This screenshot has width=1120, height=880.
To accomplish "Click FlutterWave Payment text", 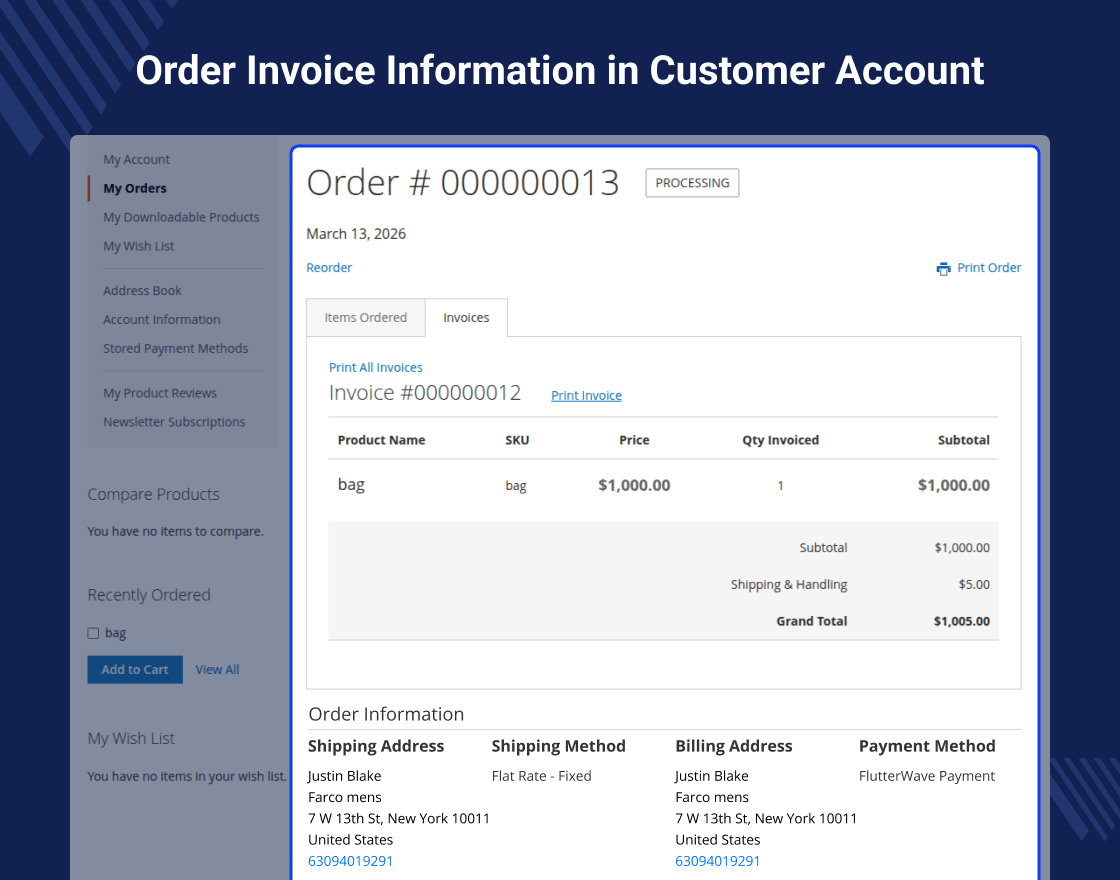I will point(926,776).
